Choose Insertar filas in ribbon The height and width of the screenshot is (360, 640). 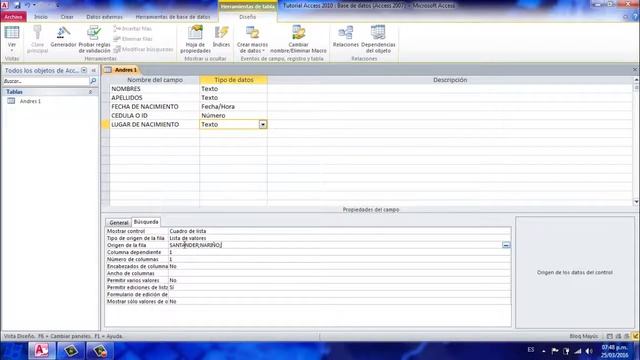[133, 29]
